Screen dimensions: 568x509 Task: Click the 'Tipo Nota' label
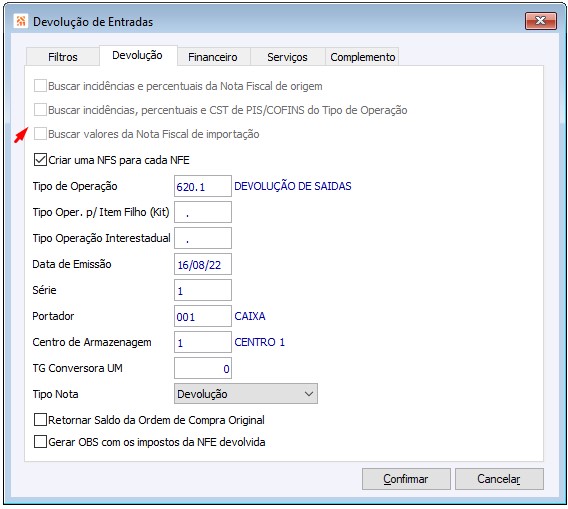55,394
